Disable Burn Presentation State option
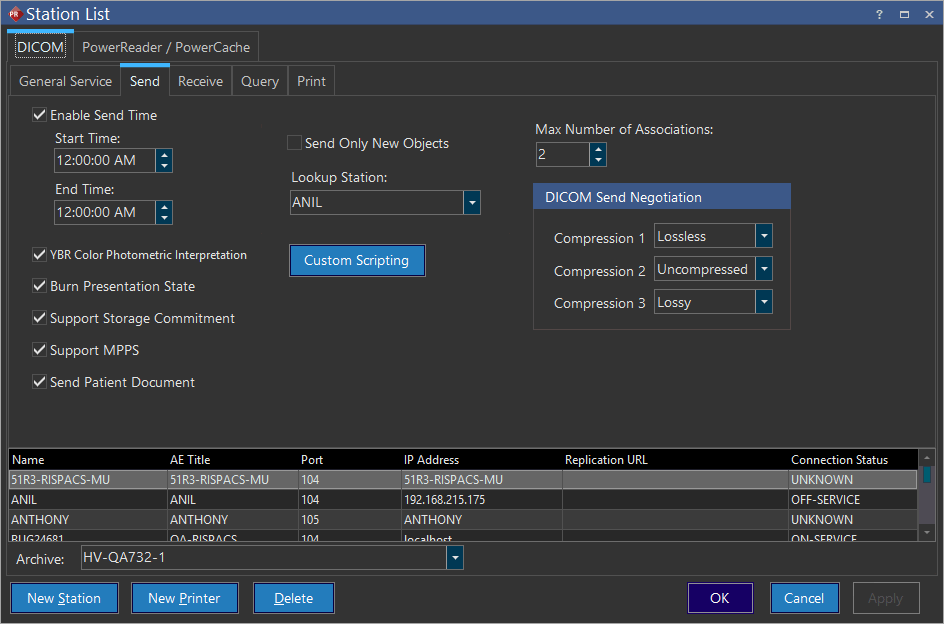The image size is (944, 624). [40, 286]
